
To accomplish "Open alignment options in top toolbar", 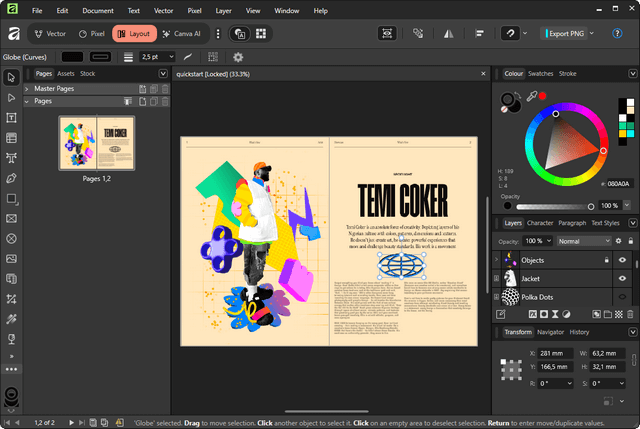I will (x=480, y=34).
